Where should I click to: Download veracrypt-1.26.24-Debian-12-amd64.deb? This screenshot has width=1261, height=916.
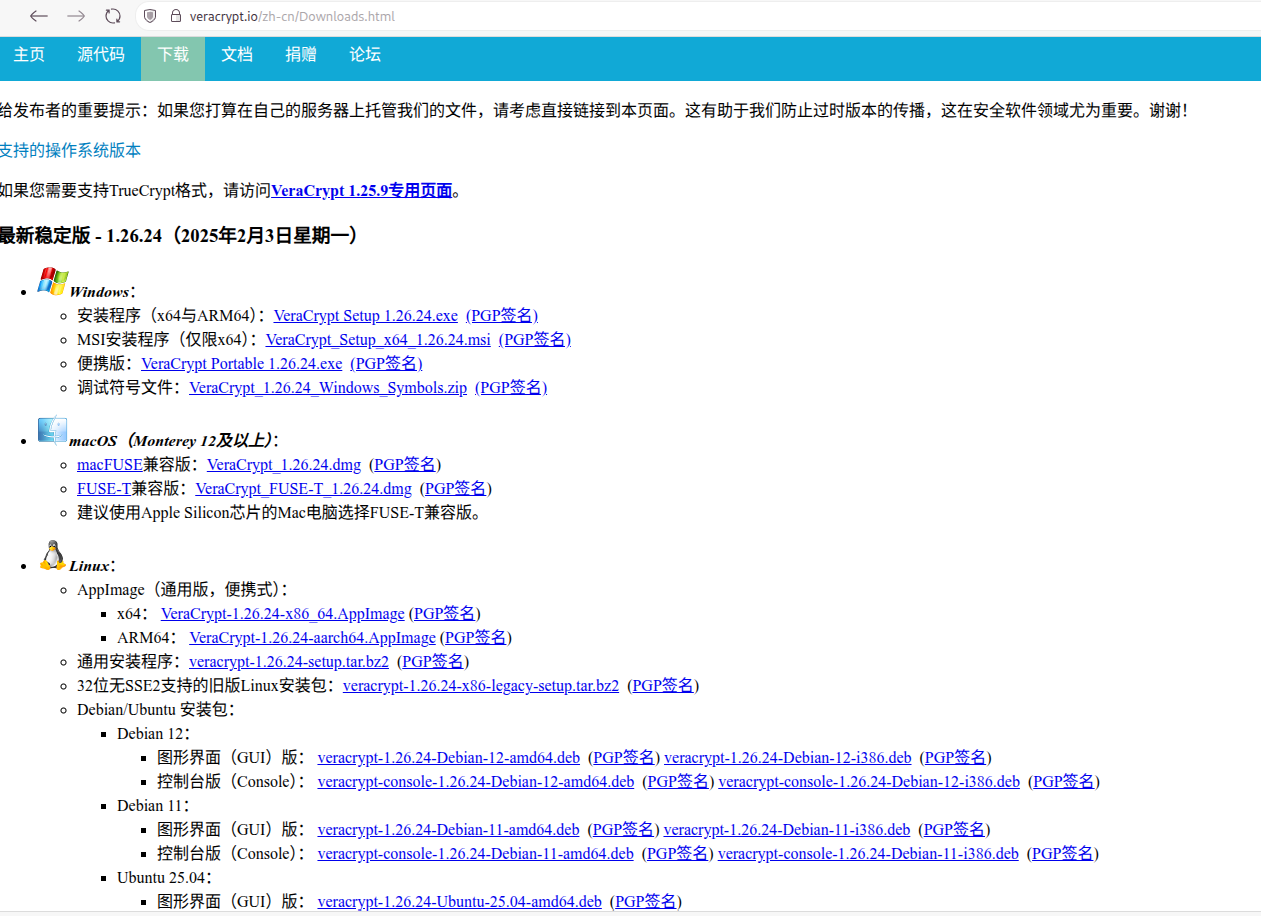[448, 757]
